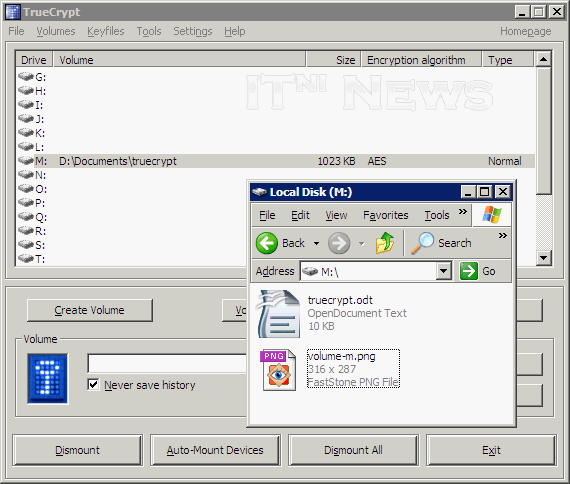Open TrueCrypt File menu

tap(16, 31)
